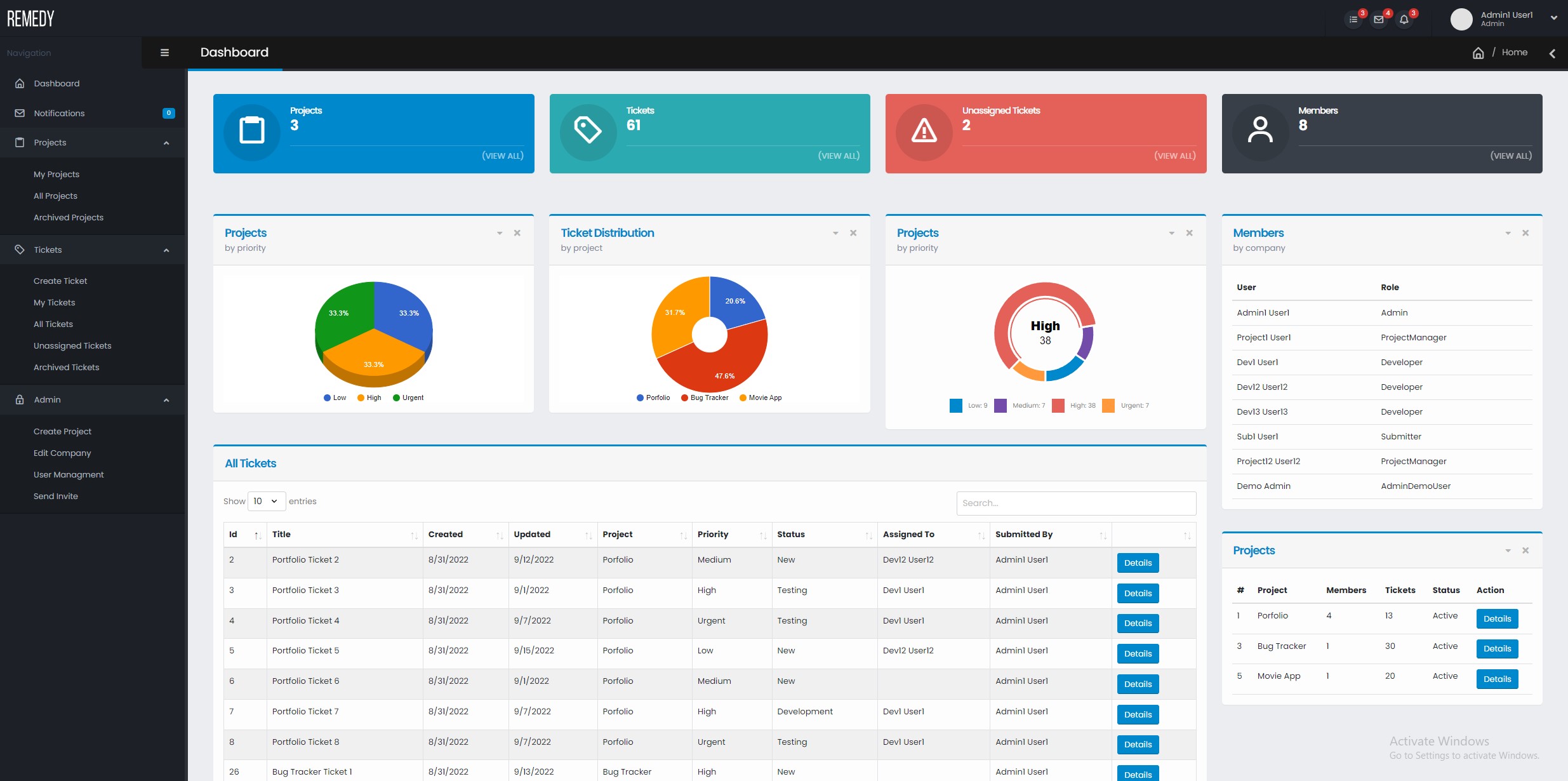The image size is (1568, 781).
Task: Close the Ticket Distribution panel
Action: (853, 233)
